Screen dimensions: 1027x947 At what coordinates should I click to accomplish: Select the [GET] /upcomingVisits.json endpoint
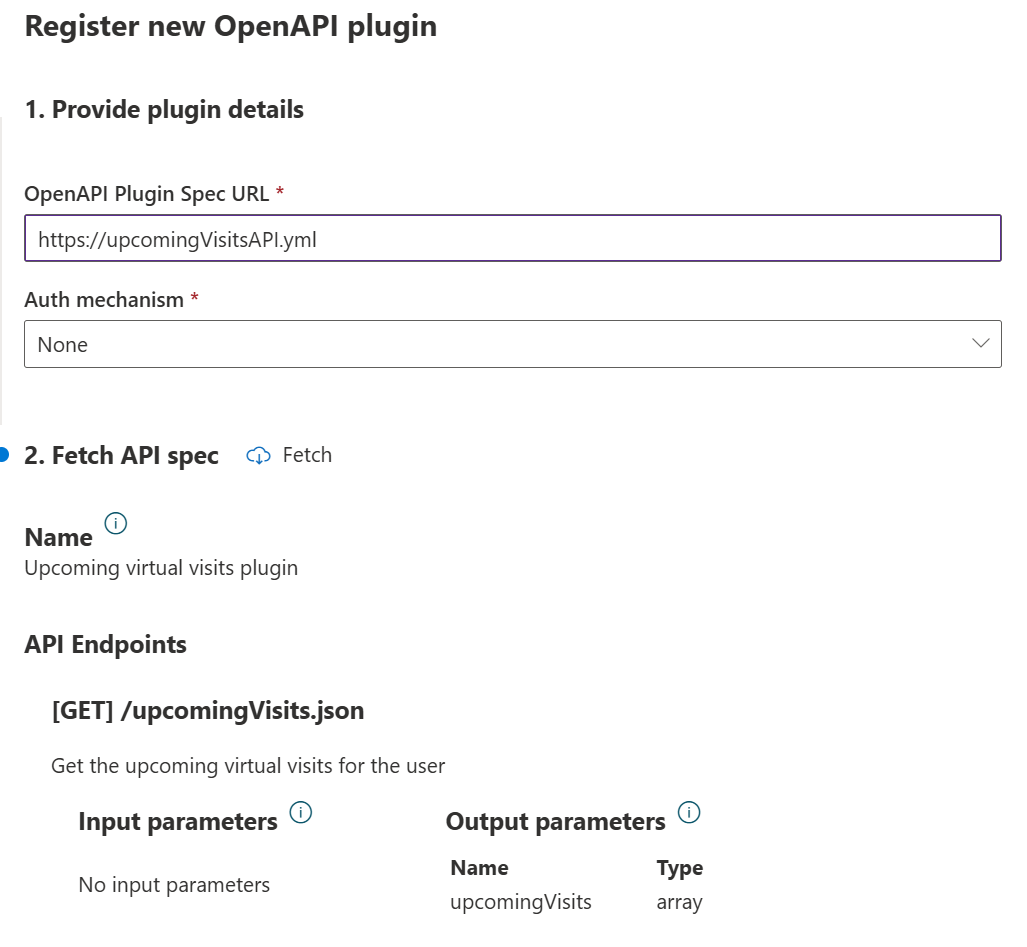tap(208, 712)
